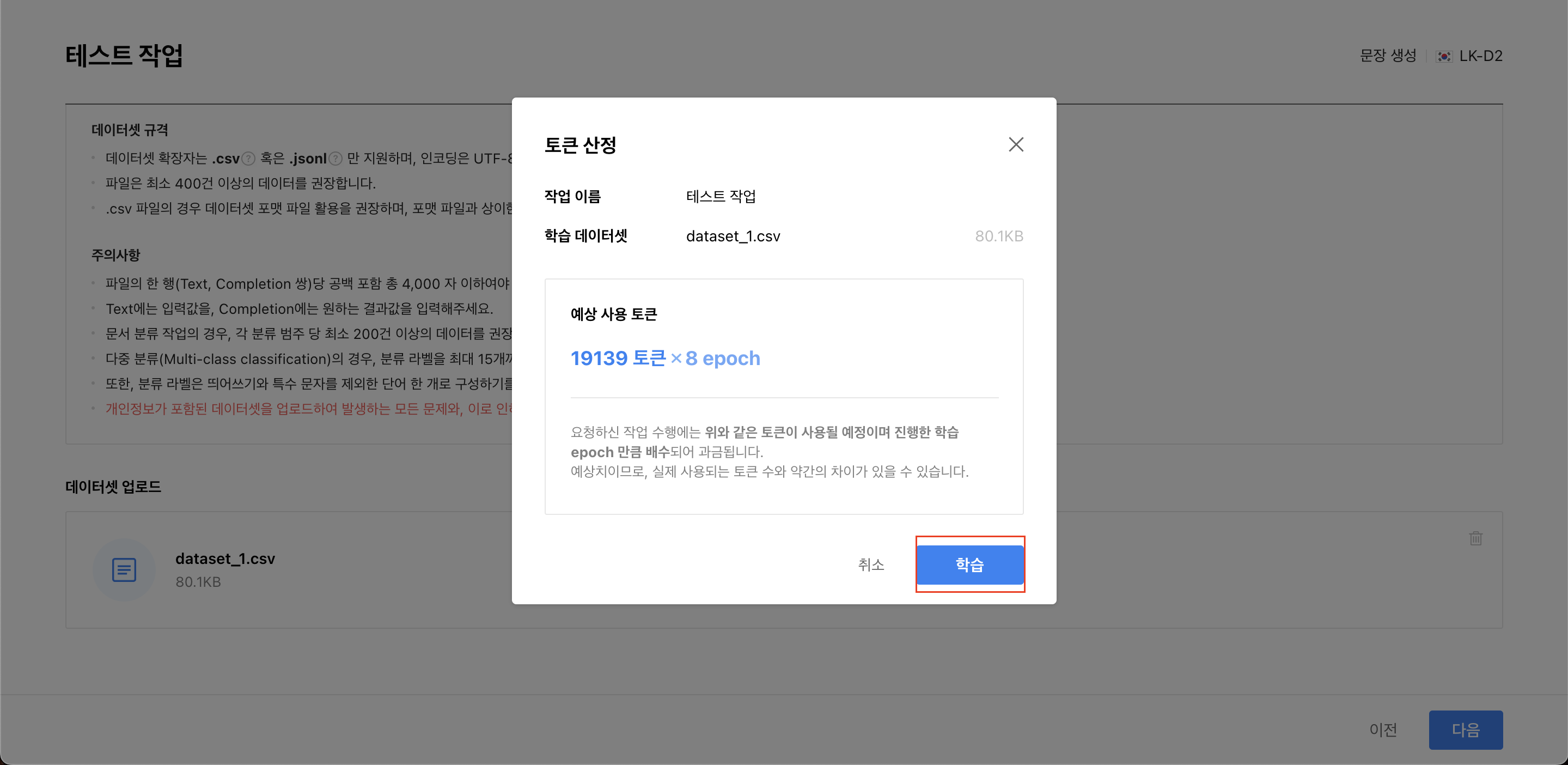The height and width of the screenshot is (765, 1568).
Task: Open the .jsonl help question mark icon
Action: 335,159
